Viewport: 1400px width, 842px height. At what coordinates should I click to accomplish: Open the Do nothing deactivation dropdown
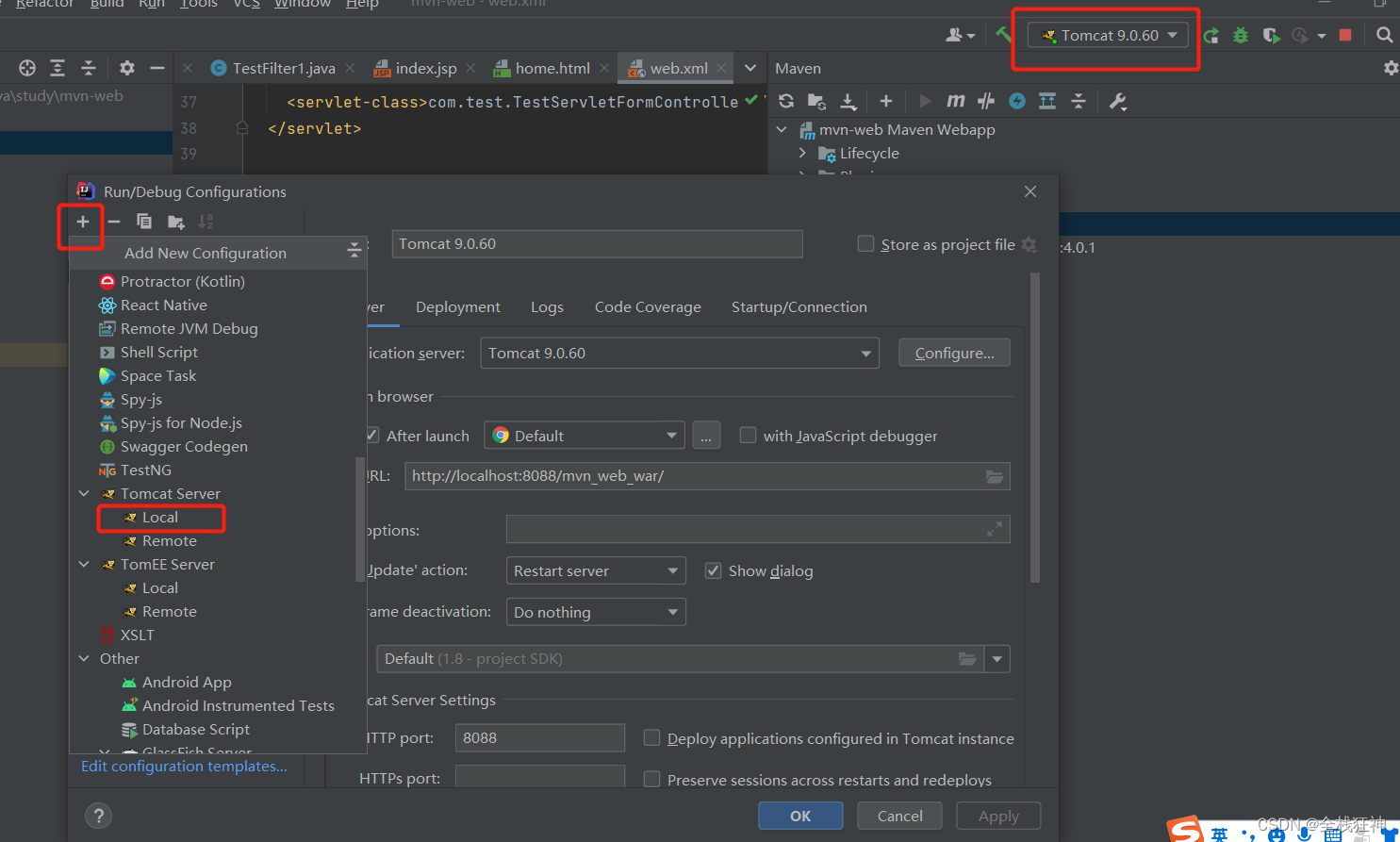[596, 613]
